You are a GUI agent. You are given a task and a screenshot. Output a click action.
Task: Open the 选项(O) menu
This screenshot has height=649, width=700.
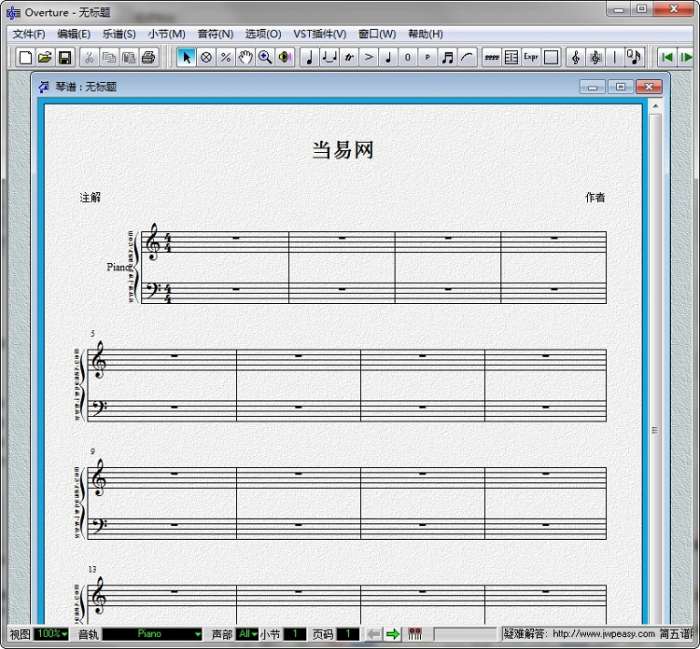(x=263, y=34)
